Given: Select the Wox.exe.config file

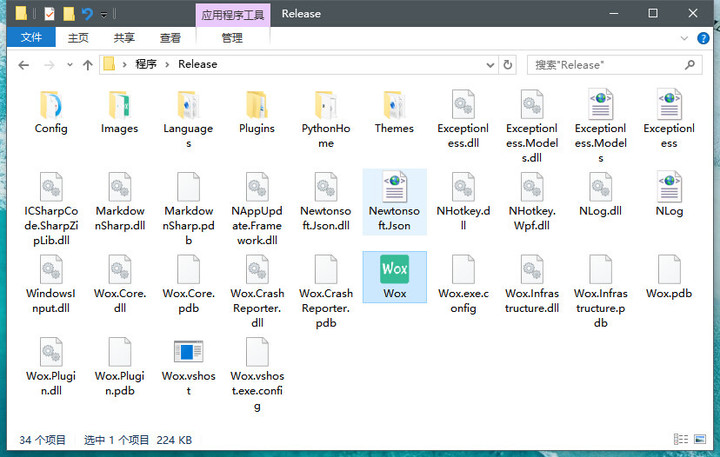Looking at the screenshot, I should [x=463, y=285].
